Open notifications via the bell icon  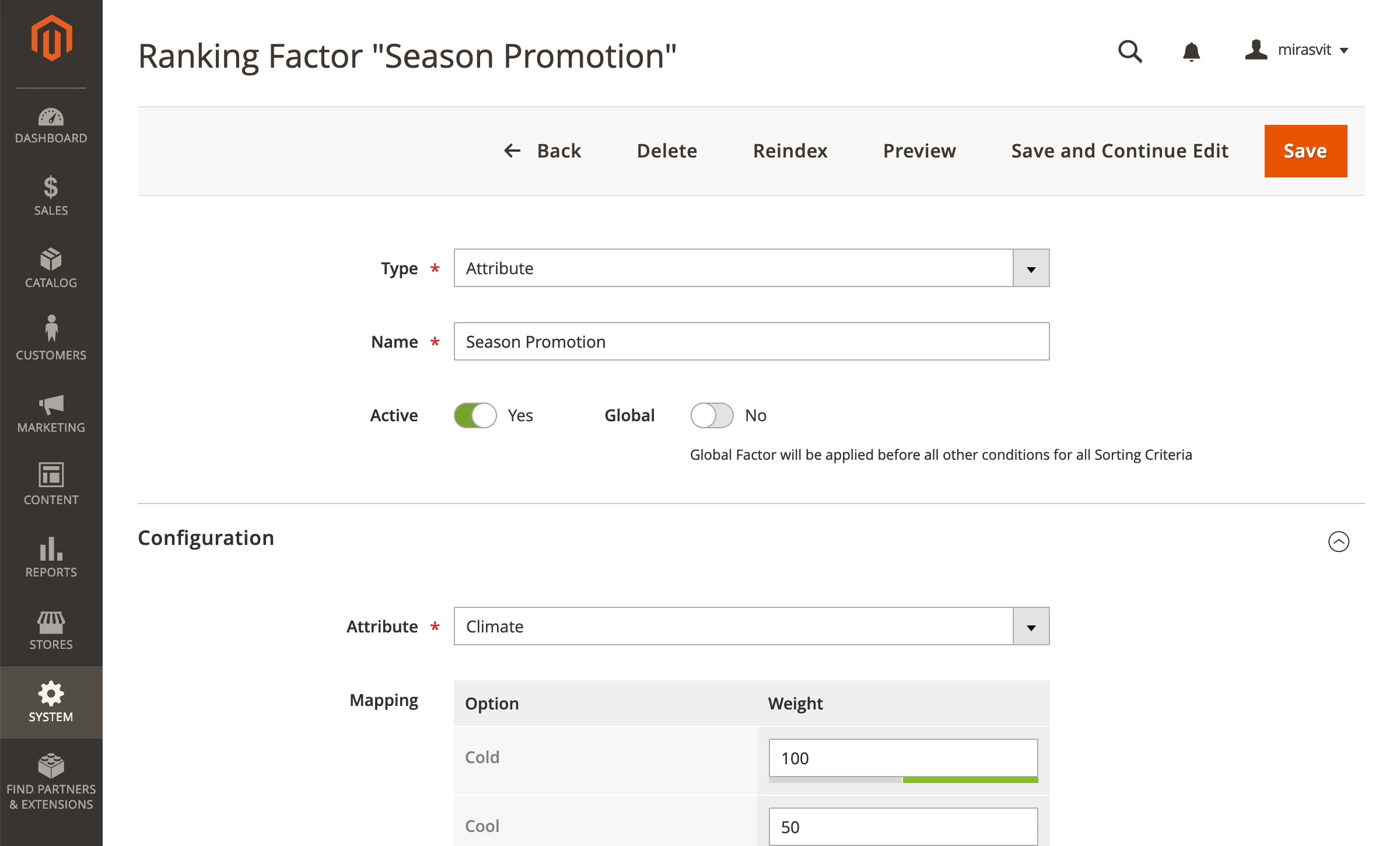pyautogui.click(x=1192, y=53)
